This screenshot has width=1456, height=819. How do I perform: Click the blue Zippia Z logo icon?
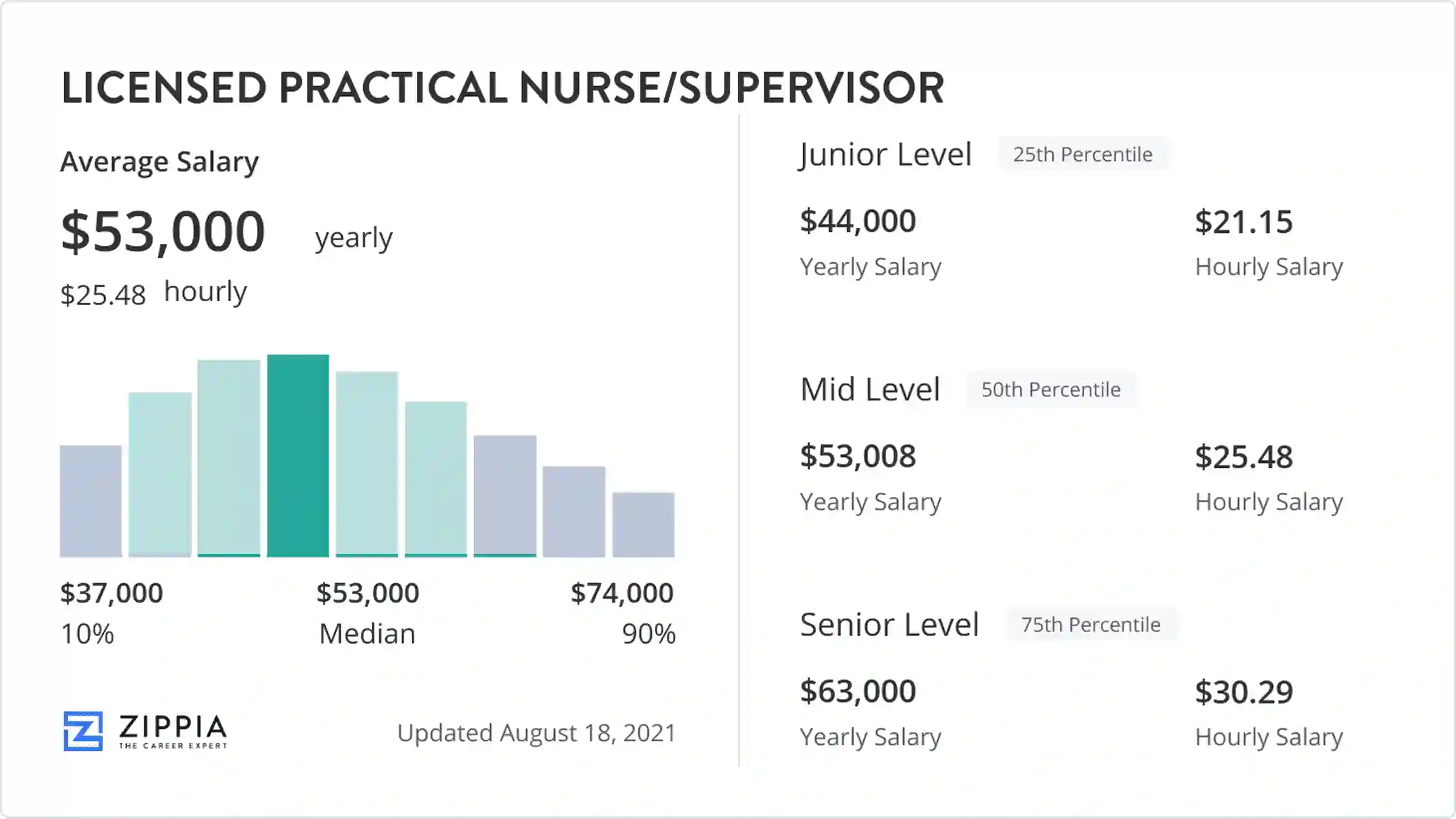83,731
